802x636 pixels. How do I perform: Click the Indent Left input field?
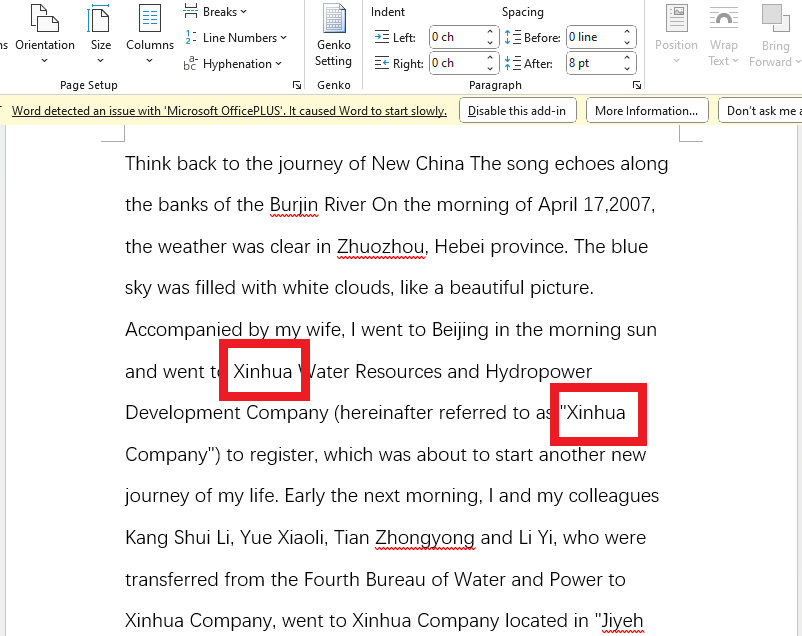[457, 37]
